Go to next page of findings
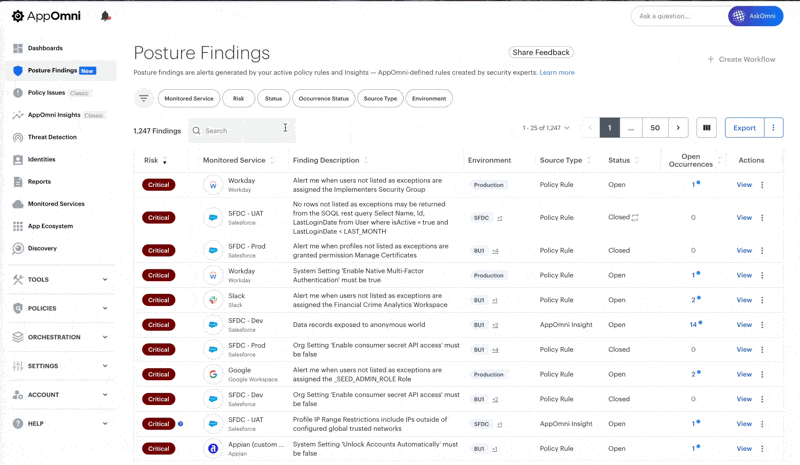The width and height of the screenshot is (800, 465). [678, 128]
